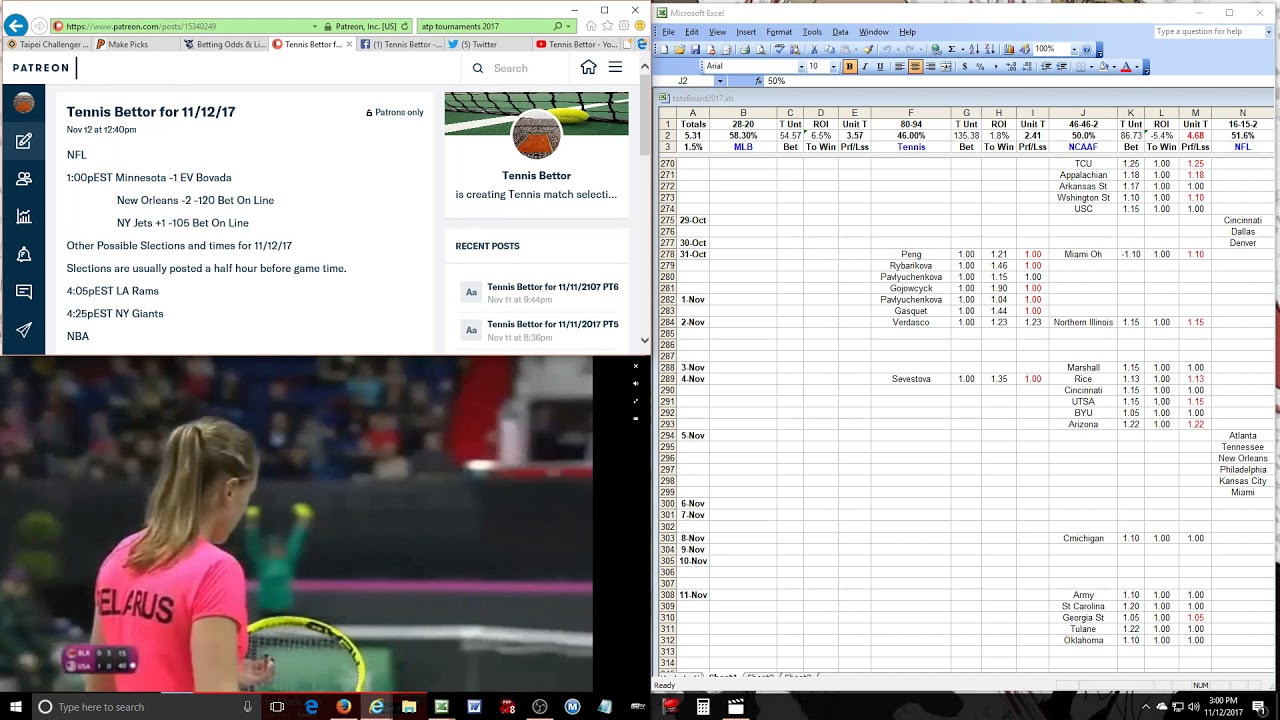
Task: Open Tennis Bettor for 11/11/2017 PT6 post
Action: 552,287
